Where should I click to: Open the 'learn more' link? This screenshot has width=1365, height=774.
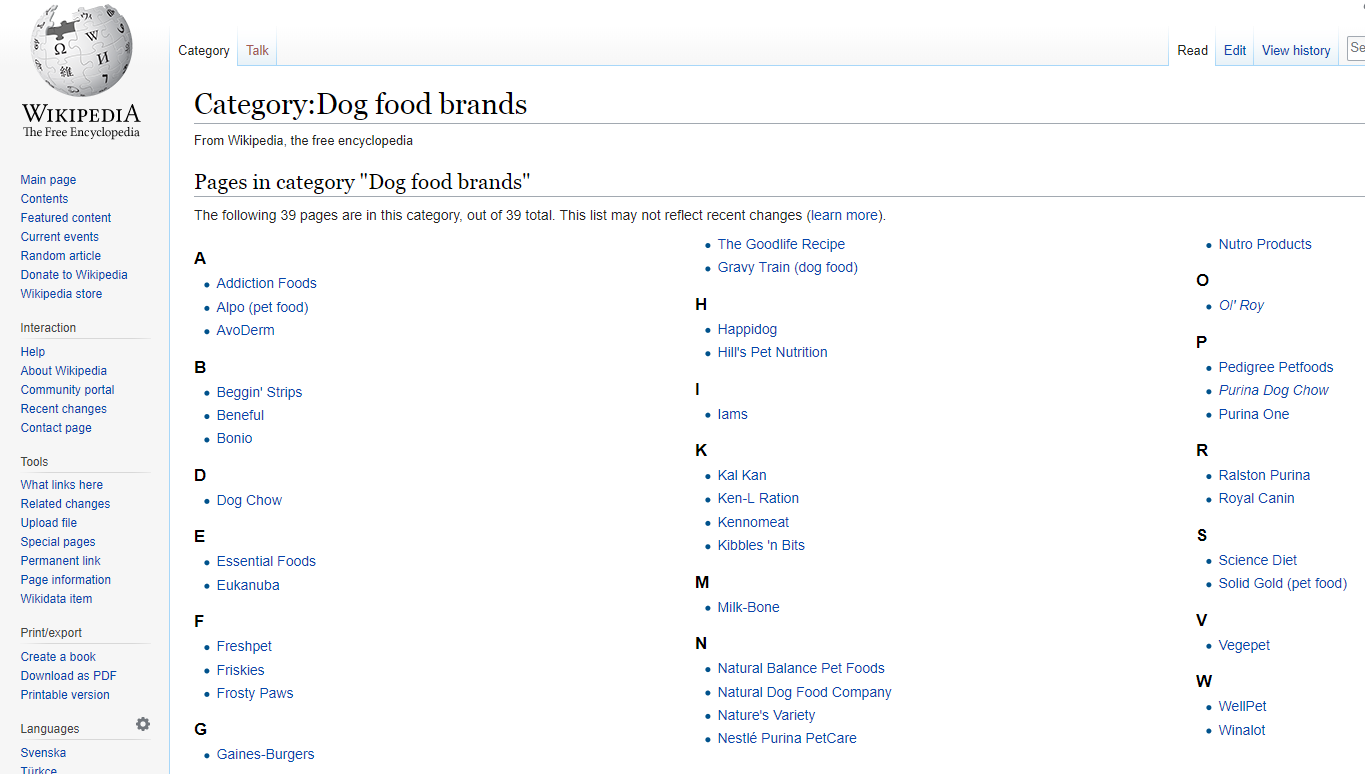point(845,215)
